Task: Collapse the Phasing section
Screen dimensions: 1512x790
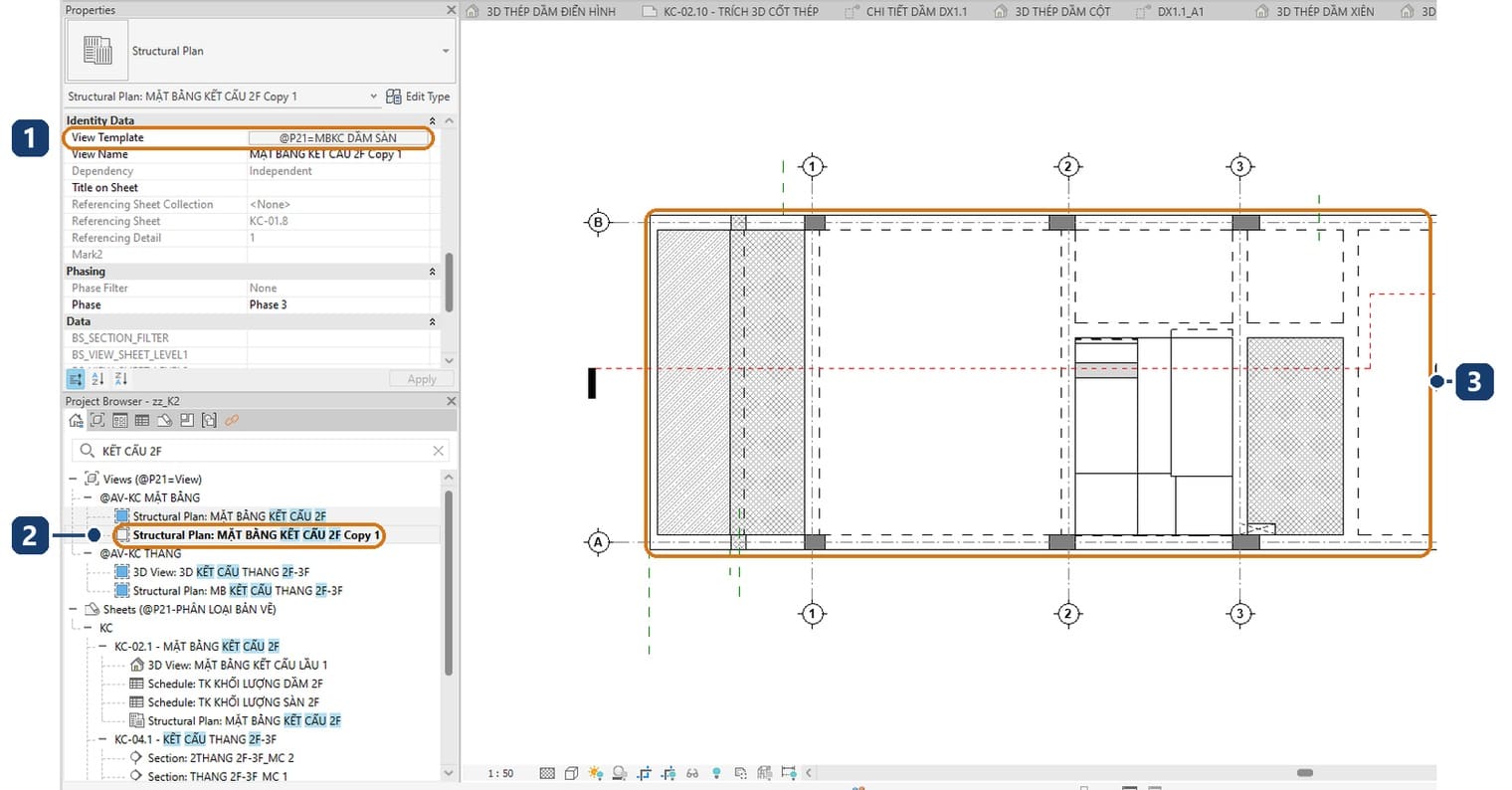Action: (432, 272)
